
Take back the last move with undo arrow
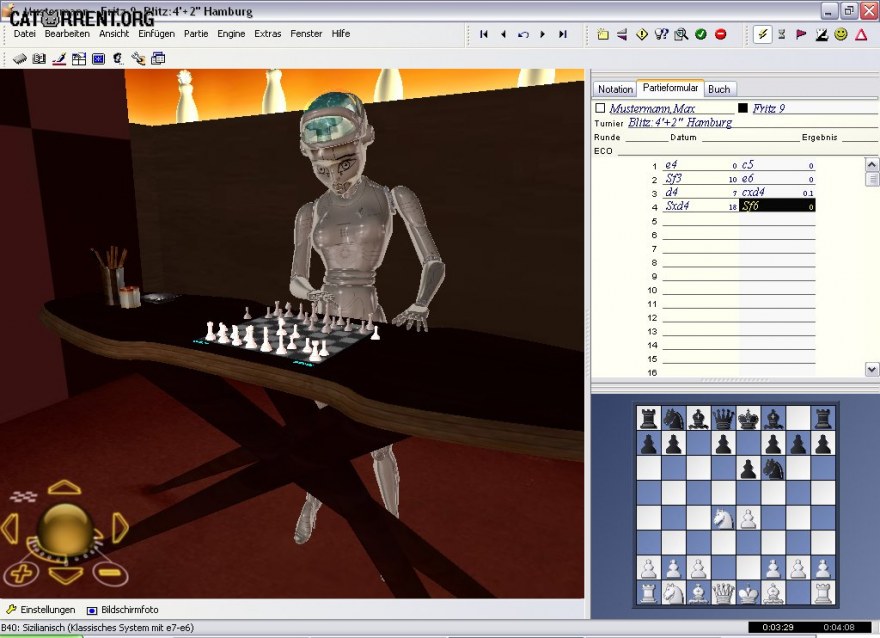coord(523,34)
